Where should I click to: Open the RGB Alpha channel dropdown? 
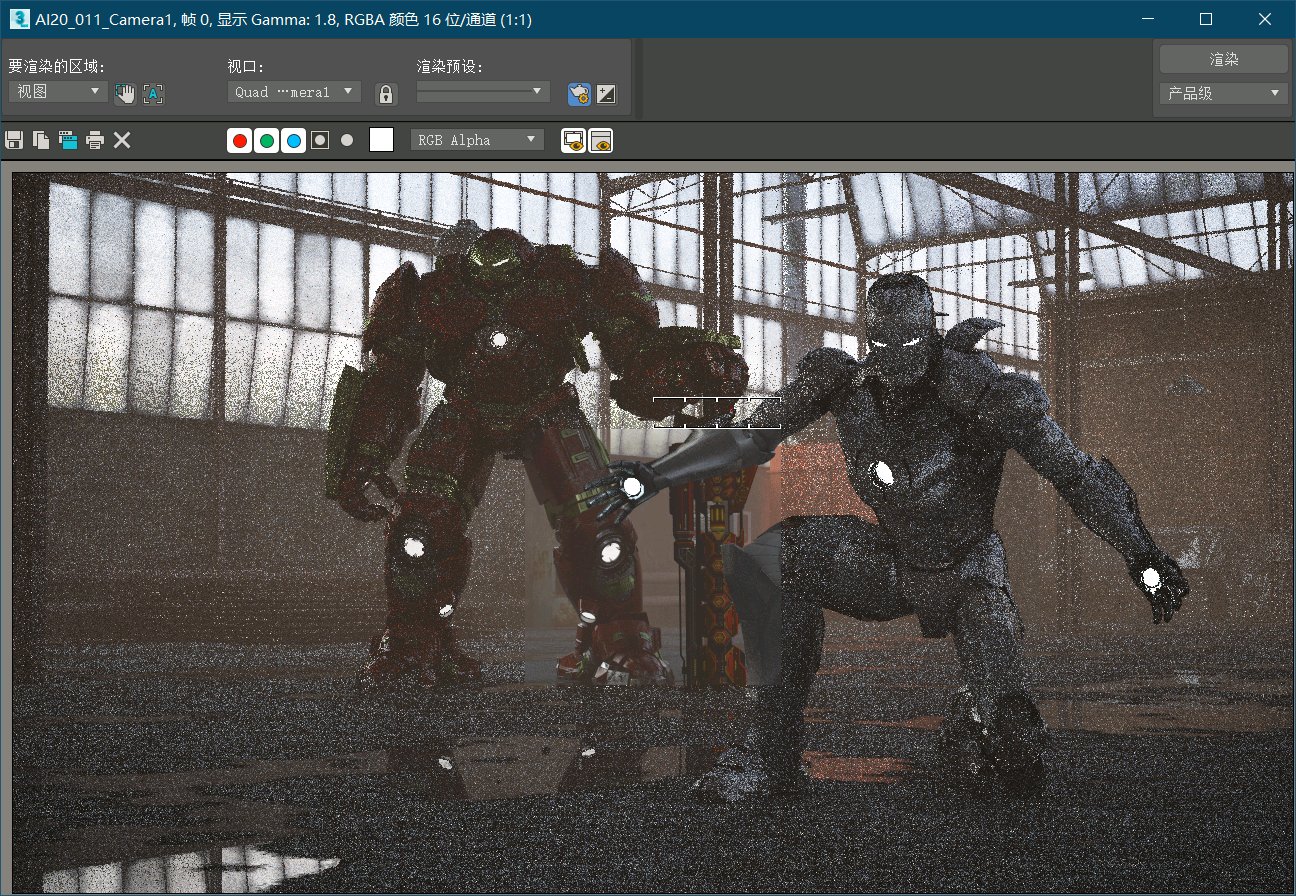tap(477, 140)
